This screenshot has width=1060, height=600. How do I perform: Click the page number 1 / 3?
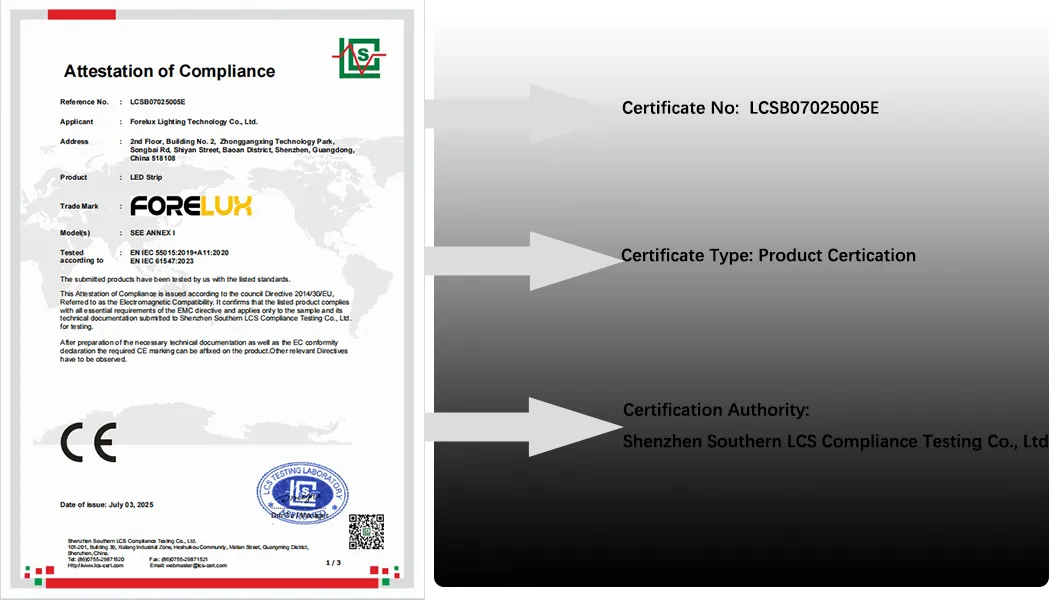[334, 563]
